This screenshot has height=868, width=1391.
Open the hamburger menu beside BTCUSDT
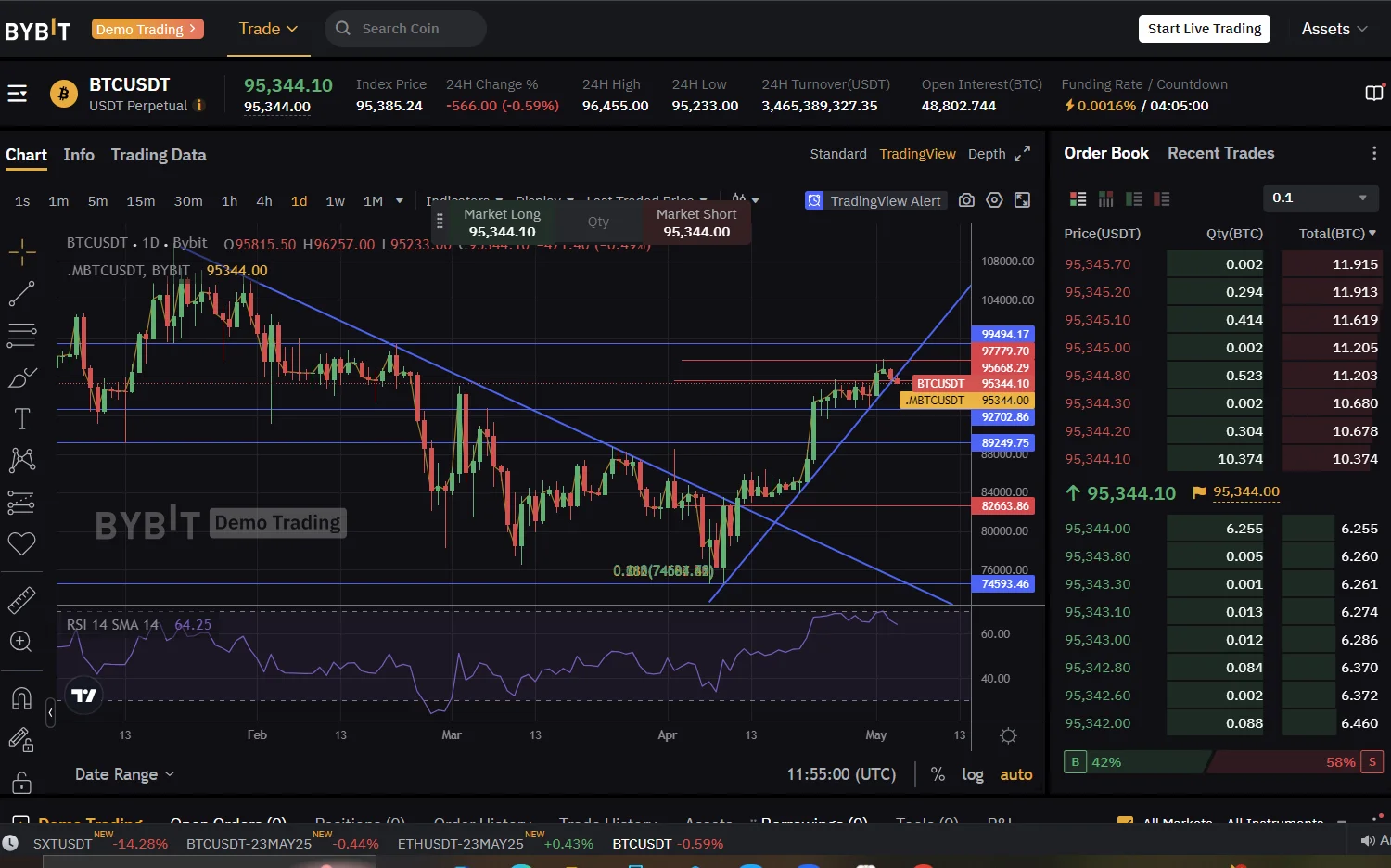click(x=17, y=94)
